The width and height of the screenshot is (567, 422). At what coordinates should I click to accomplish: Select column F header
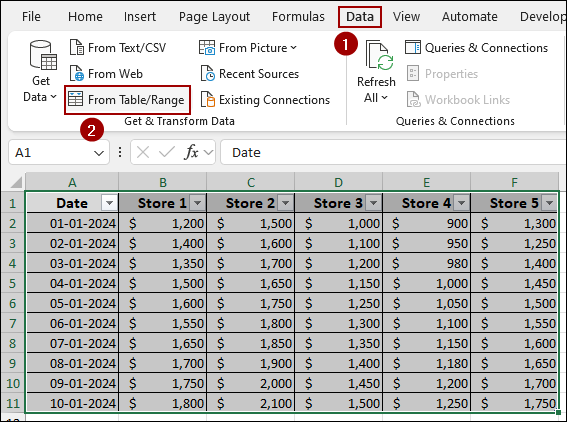(x=515, y=182)
